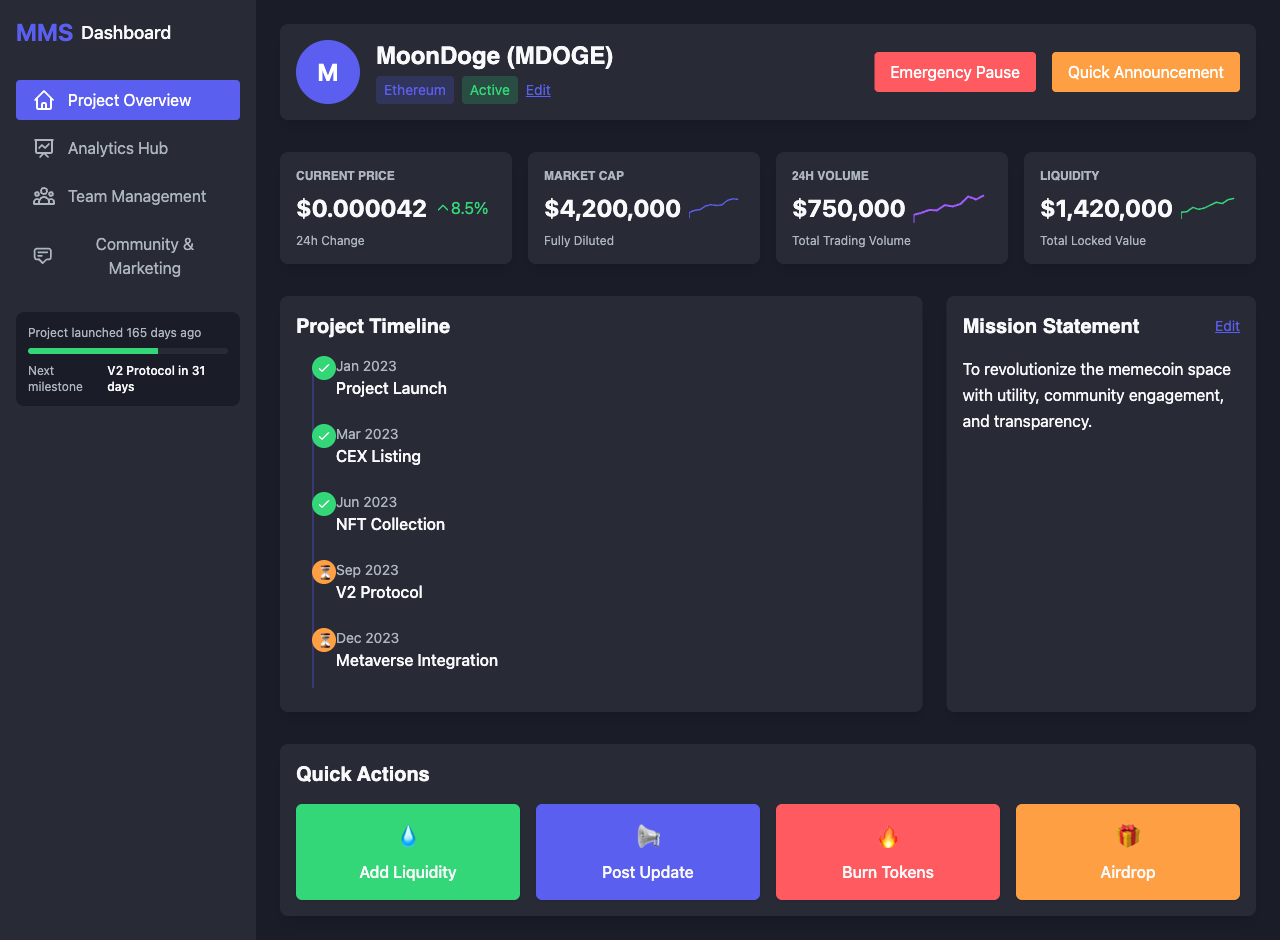Click the Team Management people icon
Image resolution: width=1280 pixels, height=940 pixels.
(x=43, y=196)
